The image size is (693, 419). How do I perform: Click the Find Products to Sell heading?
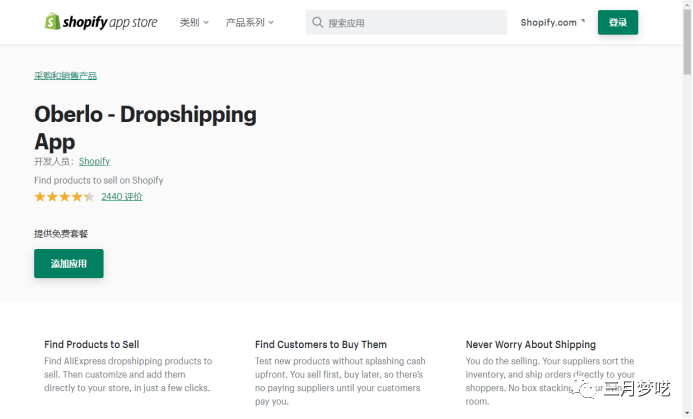(x=91, y=344)
